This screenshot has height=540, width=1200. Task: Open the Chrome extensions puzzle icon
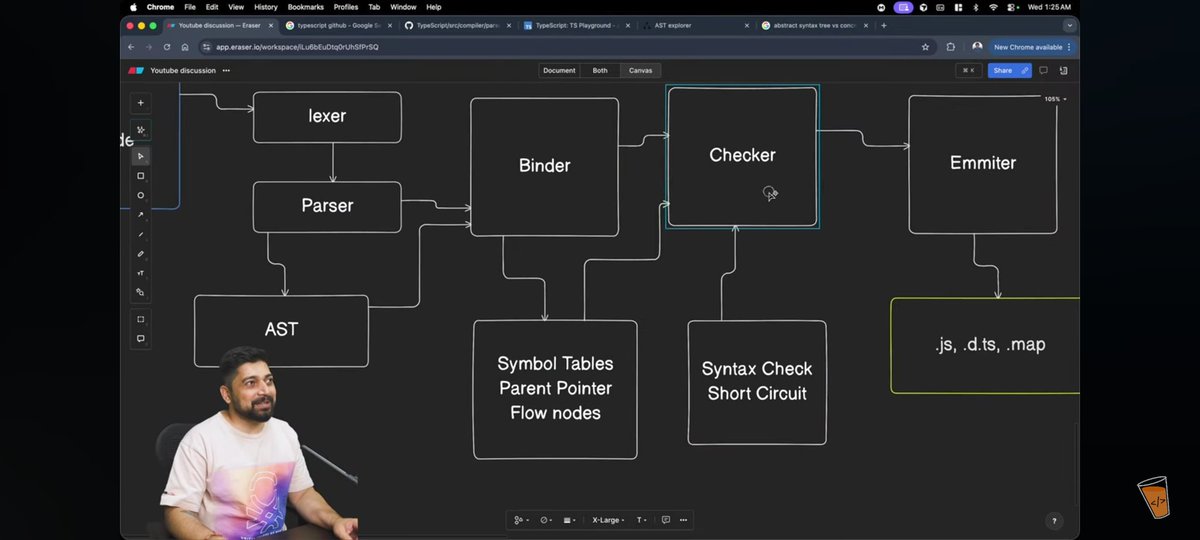pos(950,47)
